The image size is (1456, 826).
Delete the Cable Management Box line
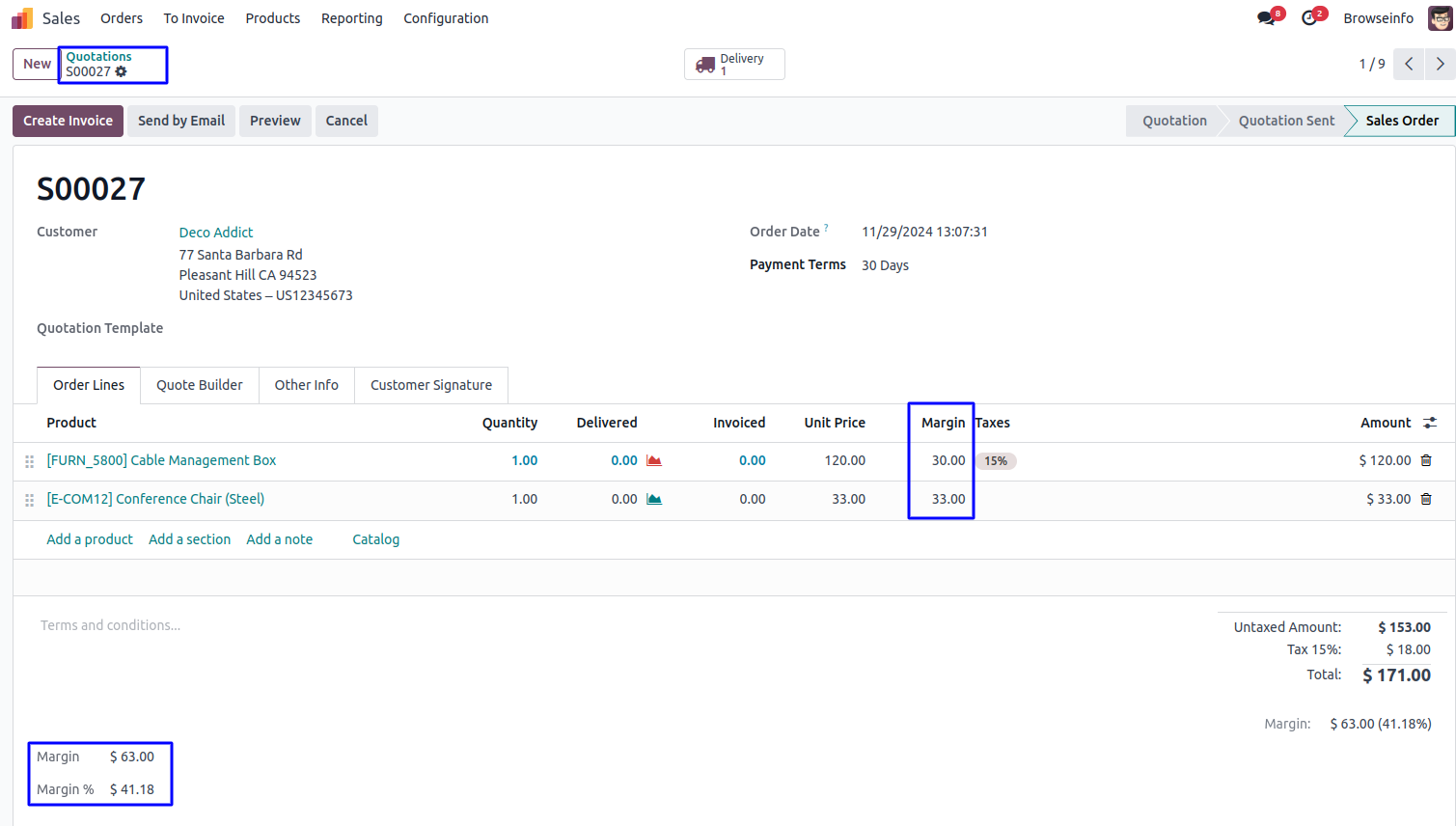(1426, 460)
